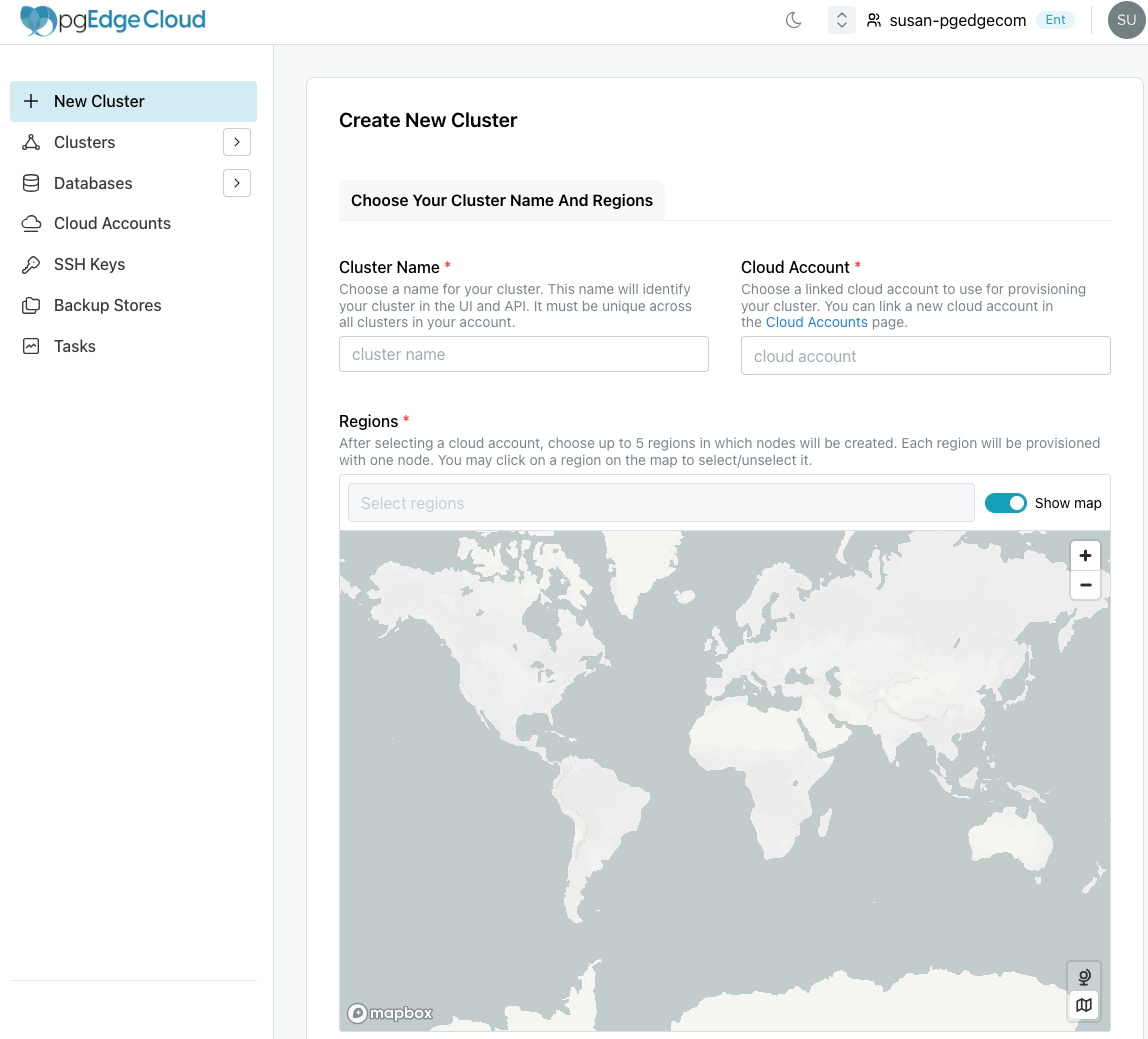Click the New Cluster sidebar button
The height and width of the screenshot is (1039, 1148).
[x=133, y=101]
